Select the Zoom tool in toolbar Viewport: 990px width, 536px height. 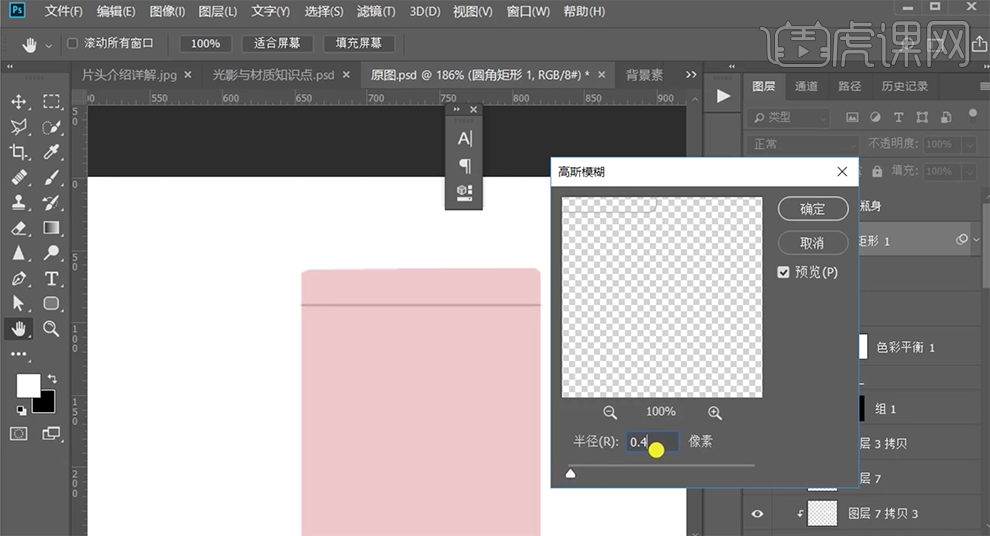point(51,328)
